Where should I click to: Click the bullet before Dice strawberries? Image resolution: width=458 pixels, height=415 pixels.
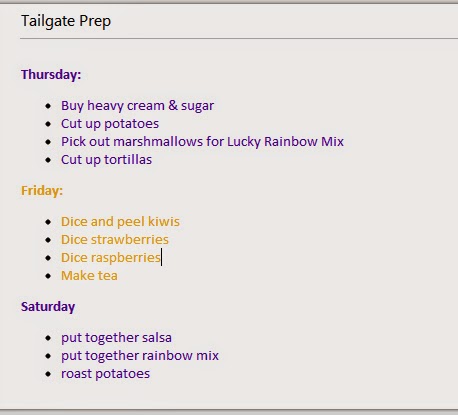tap(48, 240)
